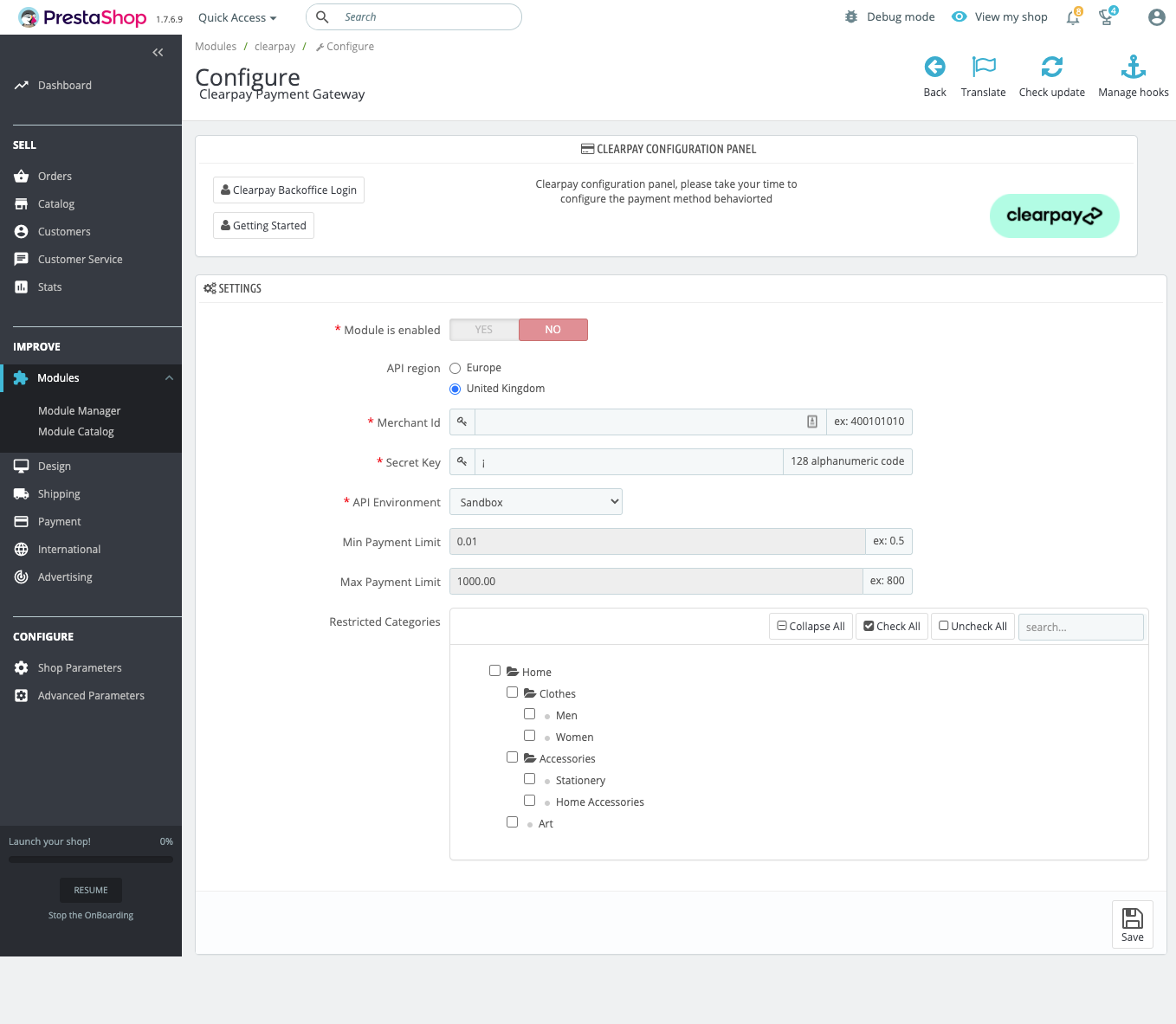The image size is (1176, 1024).
Task: Collapse the Home folder in category tree
Action: (x=513, y=672)
